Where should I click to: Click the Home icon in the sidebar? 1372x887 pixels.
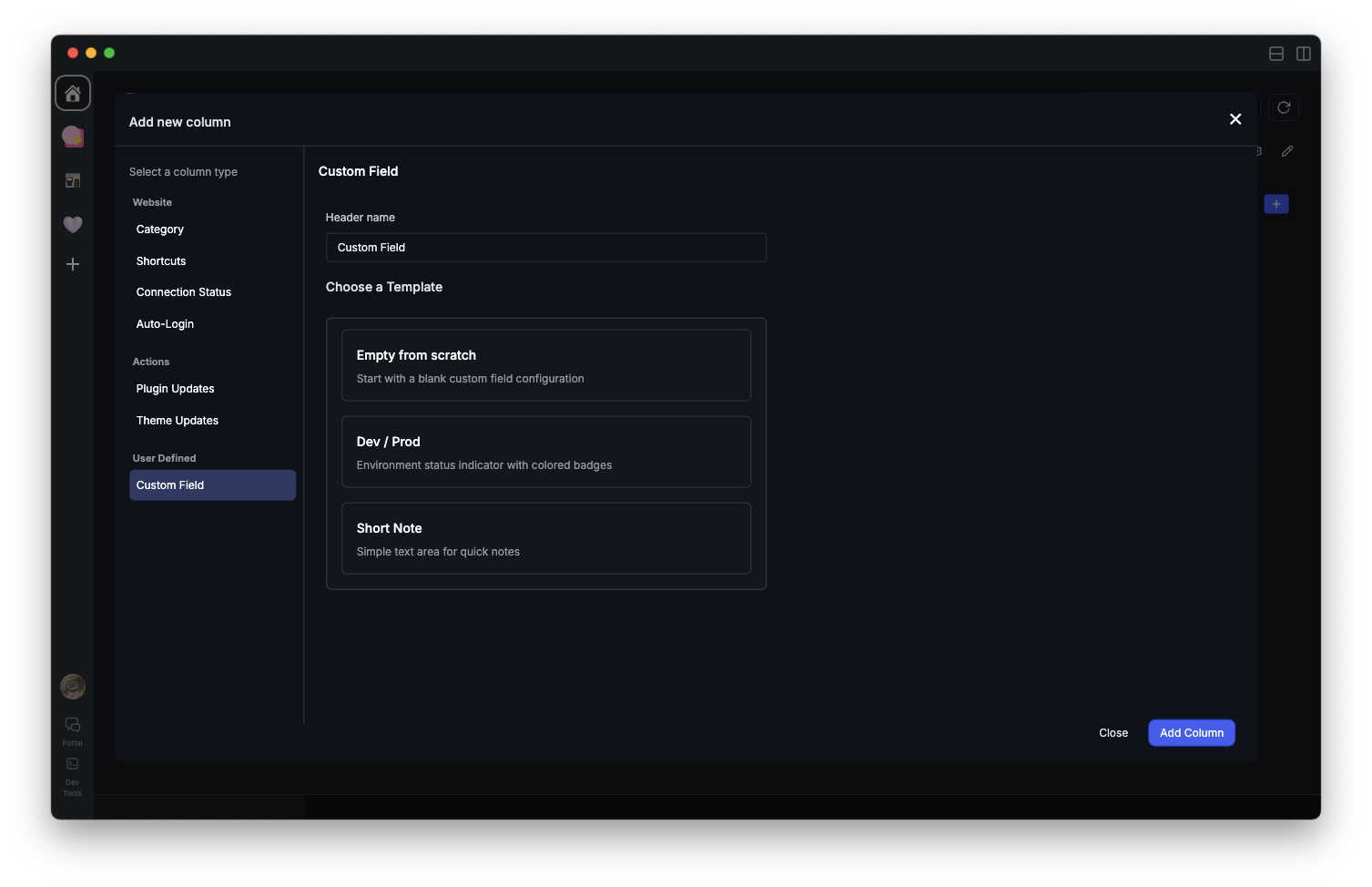click(x=73, y=93)
